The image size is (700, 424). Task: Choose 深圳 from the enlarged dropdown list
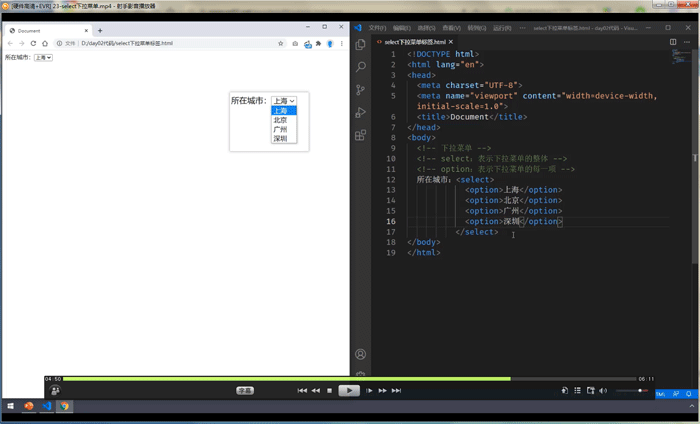[x=280, y=139]
